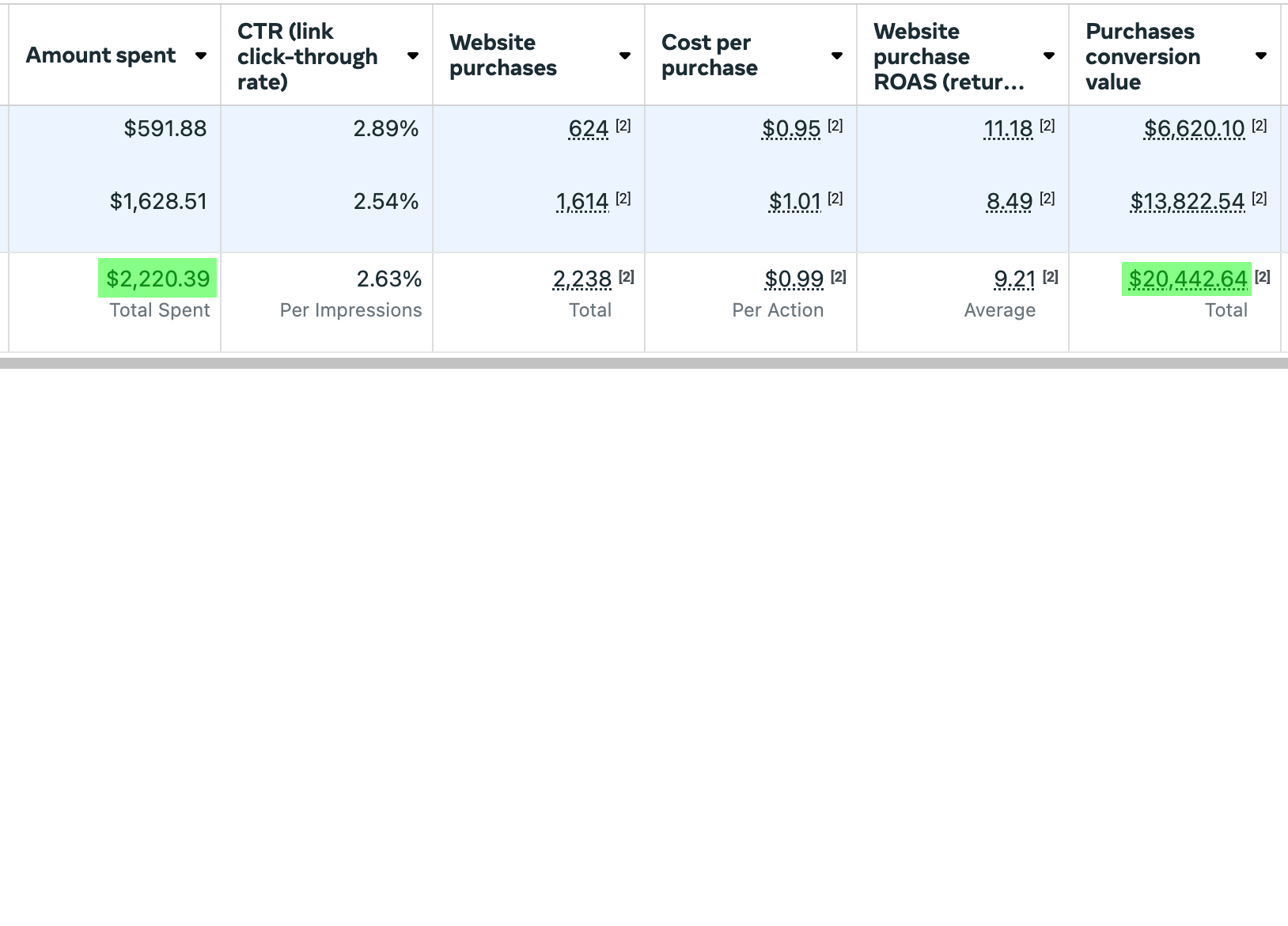Select the highlighted $20,442.64 total value
Viewport: 1288px width, 926px height.
coord(1187,279)
